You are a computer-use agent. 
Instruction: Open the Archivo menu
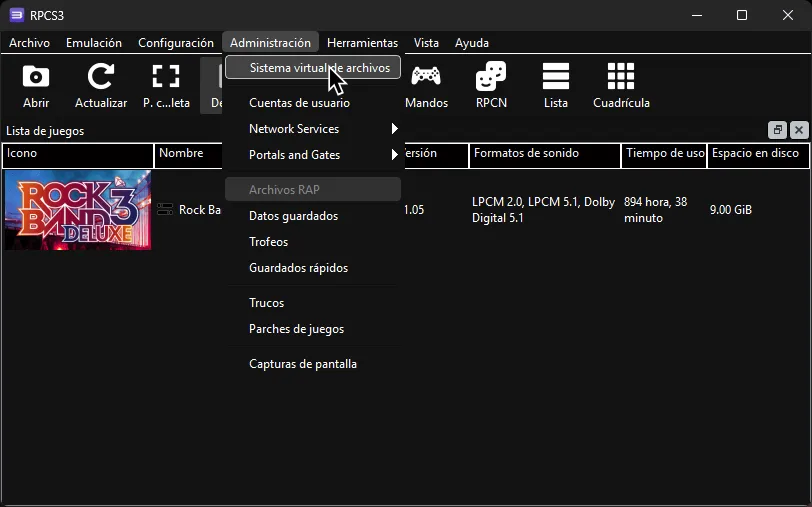[x=30, y=42]
